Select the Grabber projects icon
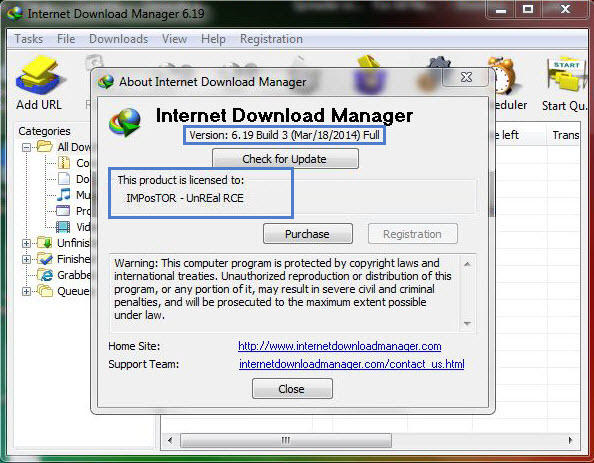The width and height of the screenshot is (594, 463). click(45, 275)
